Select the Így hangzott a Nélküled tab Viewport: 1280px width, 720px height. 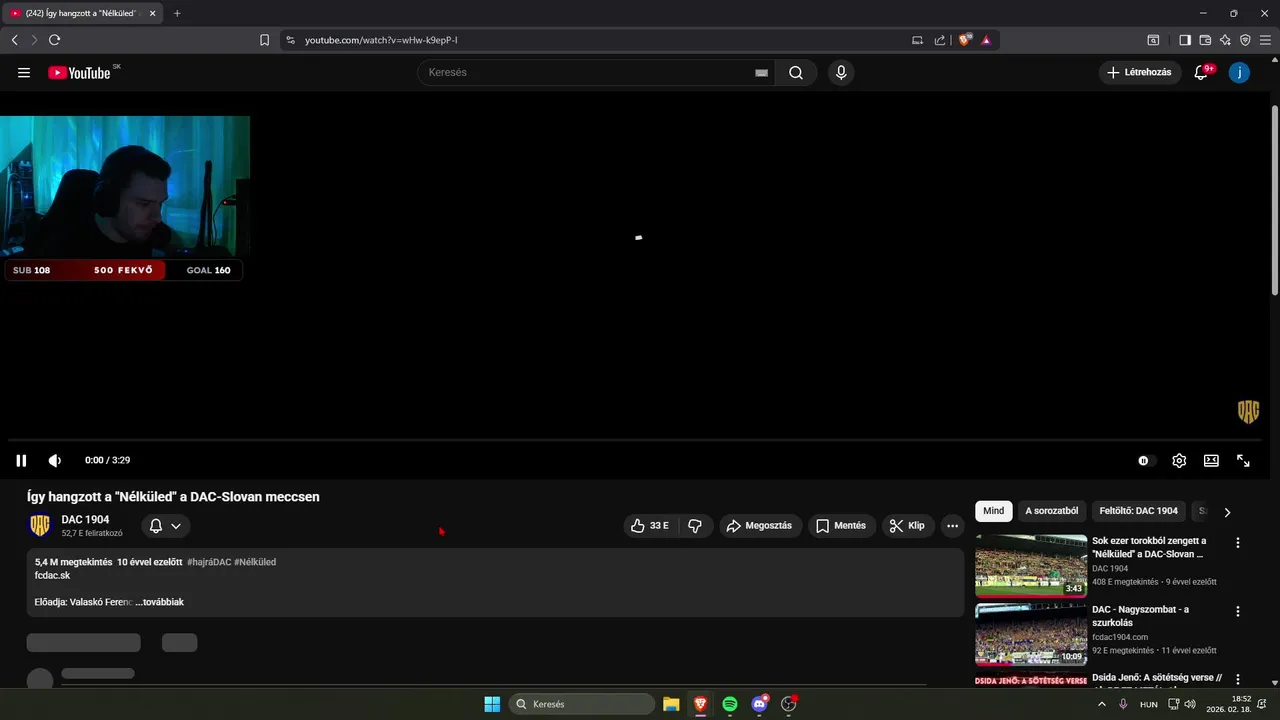(84, 13)
